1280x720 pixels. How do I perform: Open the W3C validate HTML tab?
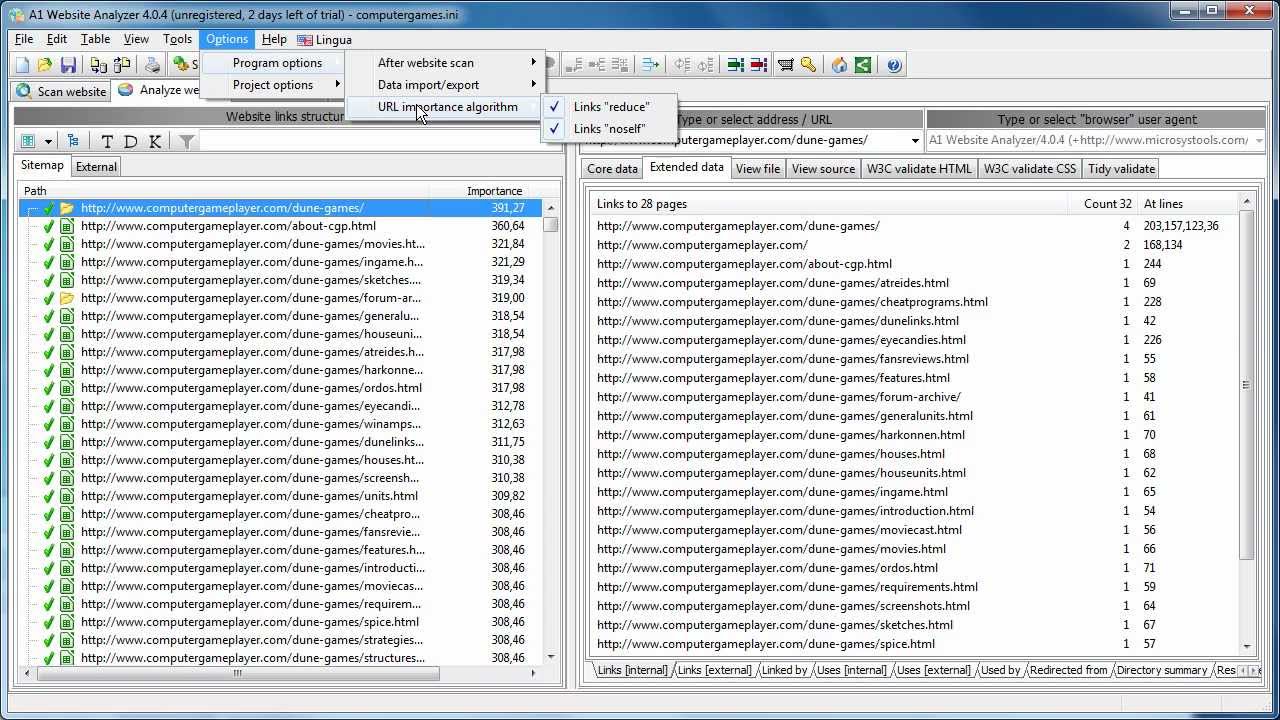(919, 169)
